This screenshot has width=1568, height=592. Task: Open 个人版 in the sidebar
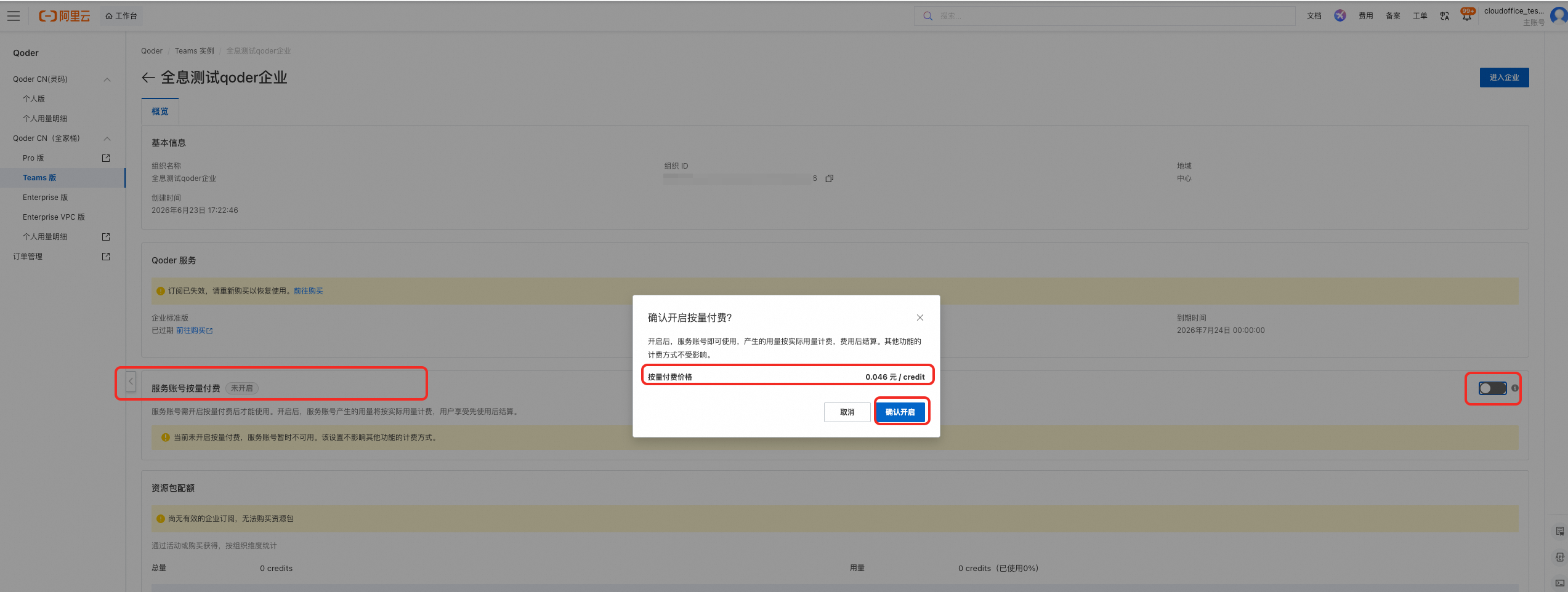(34, 99)
